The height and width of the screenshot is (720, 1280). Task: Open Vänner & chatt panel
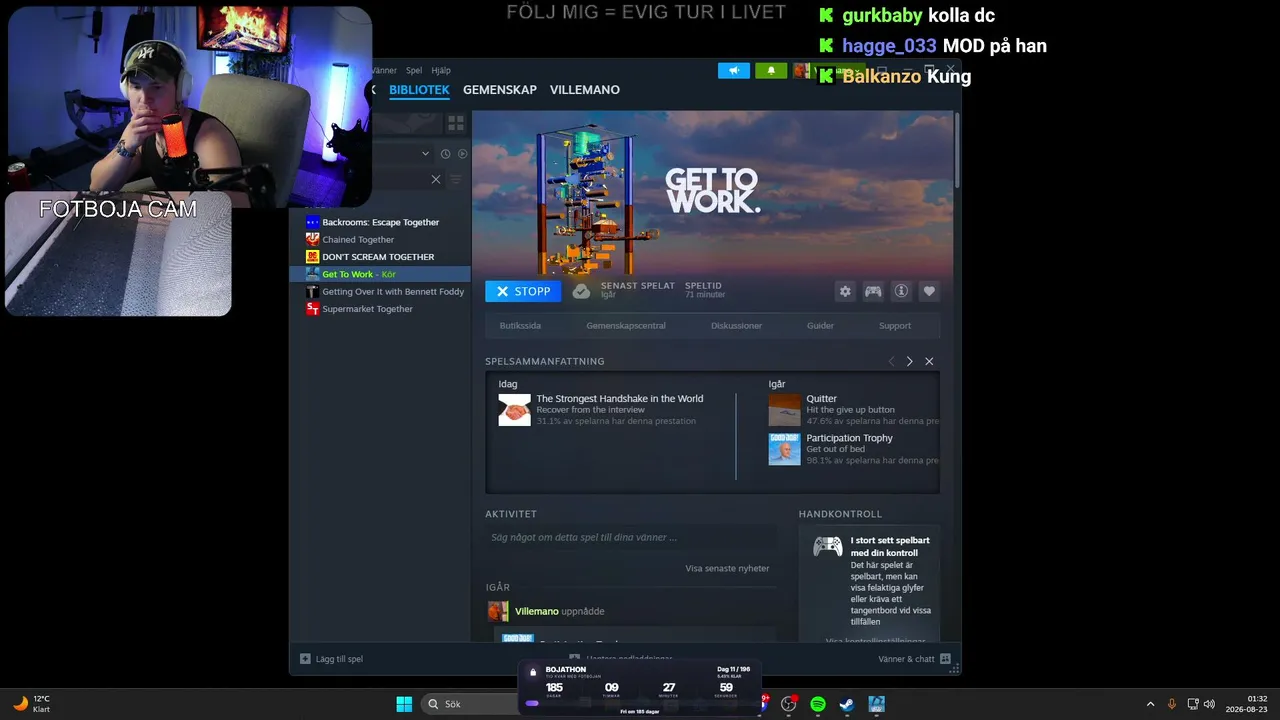coord(914,659)
